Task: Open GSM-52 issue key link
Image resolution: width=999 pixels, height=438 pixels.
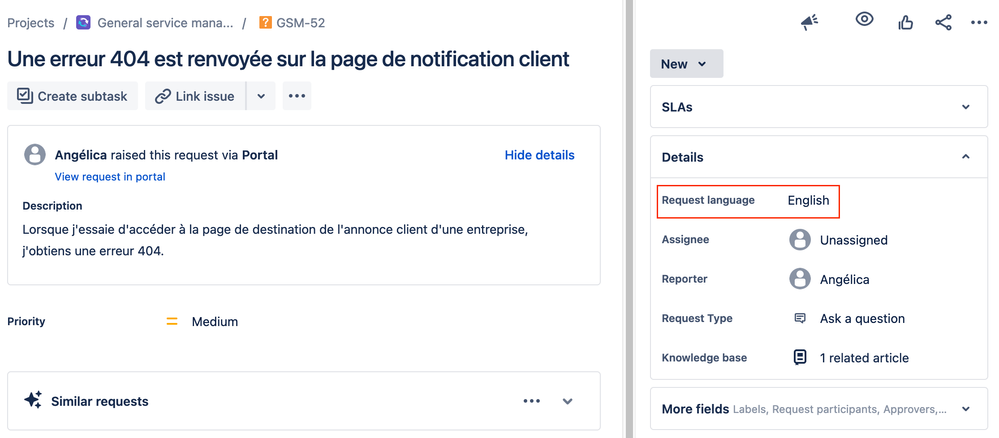Action: (x=301, y=23)
